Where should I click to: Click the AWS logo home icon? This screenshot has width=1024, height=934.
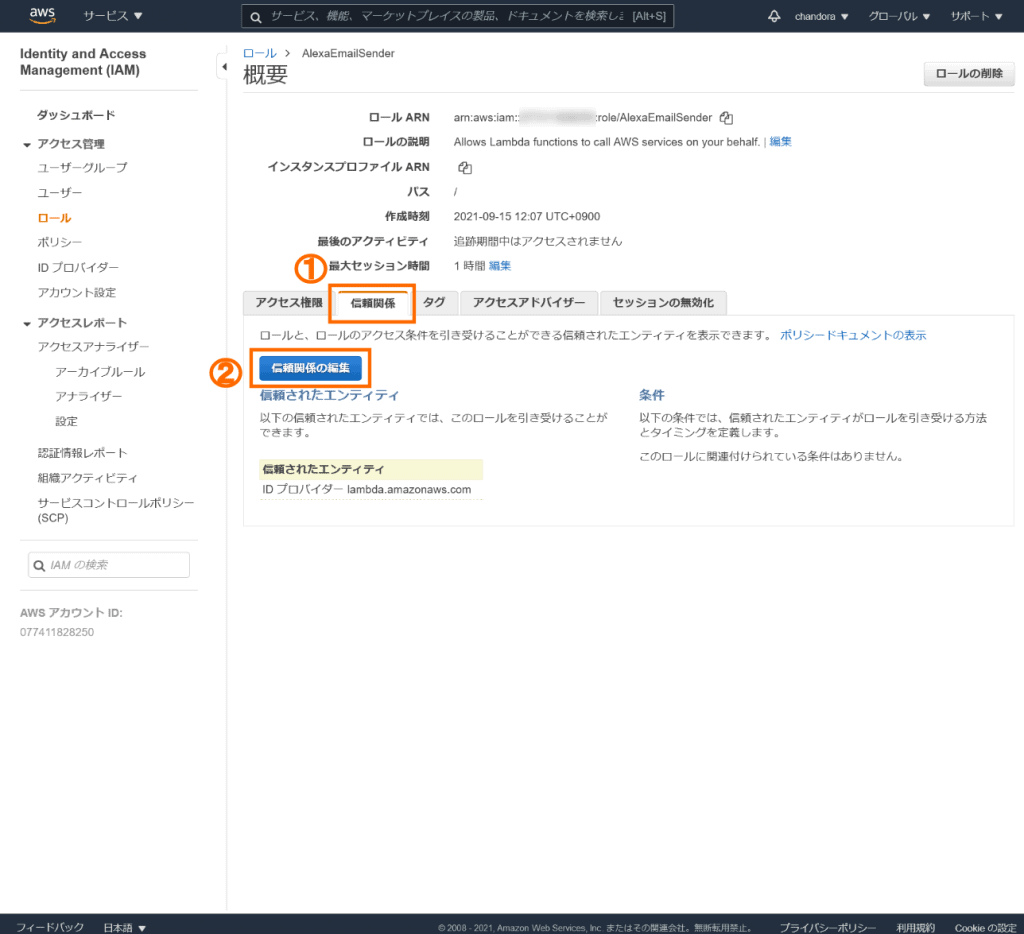point(42,15)
